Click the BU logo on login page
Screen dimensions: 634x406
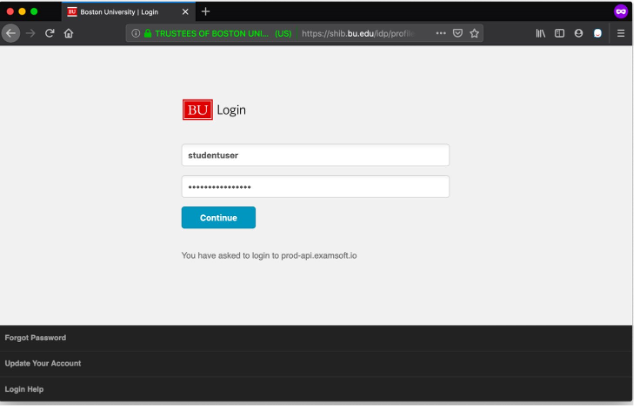pyautogui.click(x=198, y=110)
